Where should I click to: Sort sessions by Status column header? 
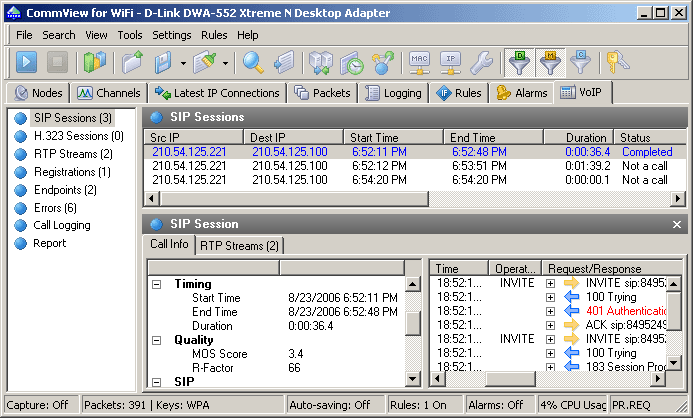pos(650,137)
